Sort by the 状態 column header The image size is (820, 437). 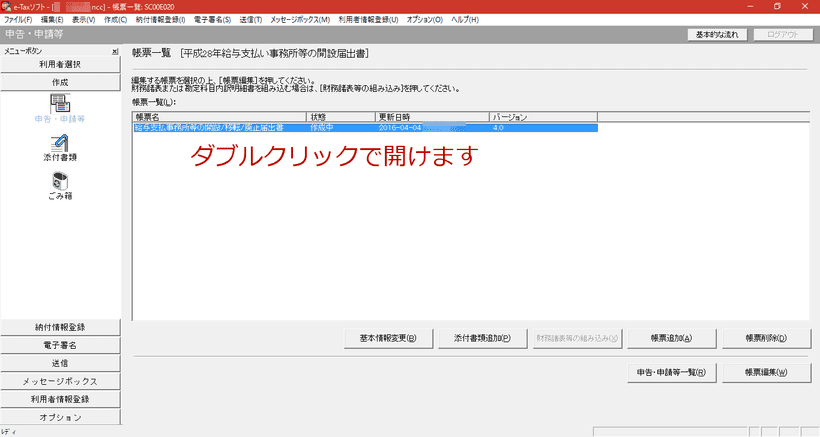pos(341,117)
